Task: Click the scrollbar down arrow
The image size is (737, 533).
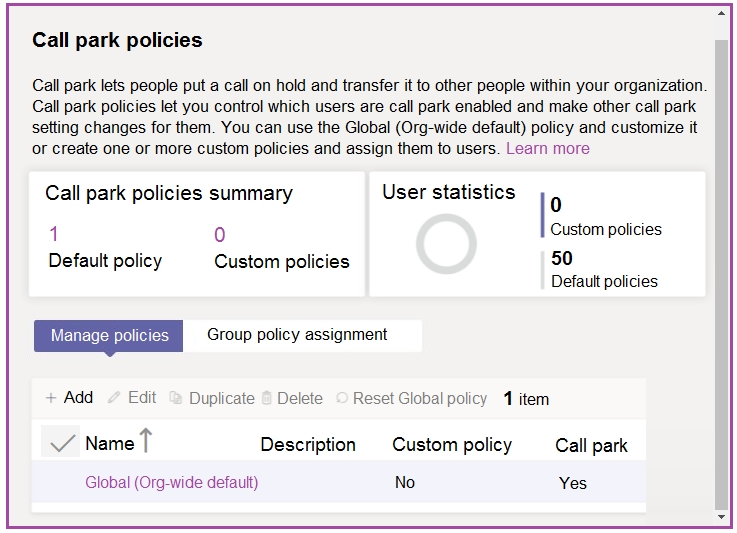Action: (722, 517)
